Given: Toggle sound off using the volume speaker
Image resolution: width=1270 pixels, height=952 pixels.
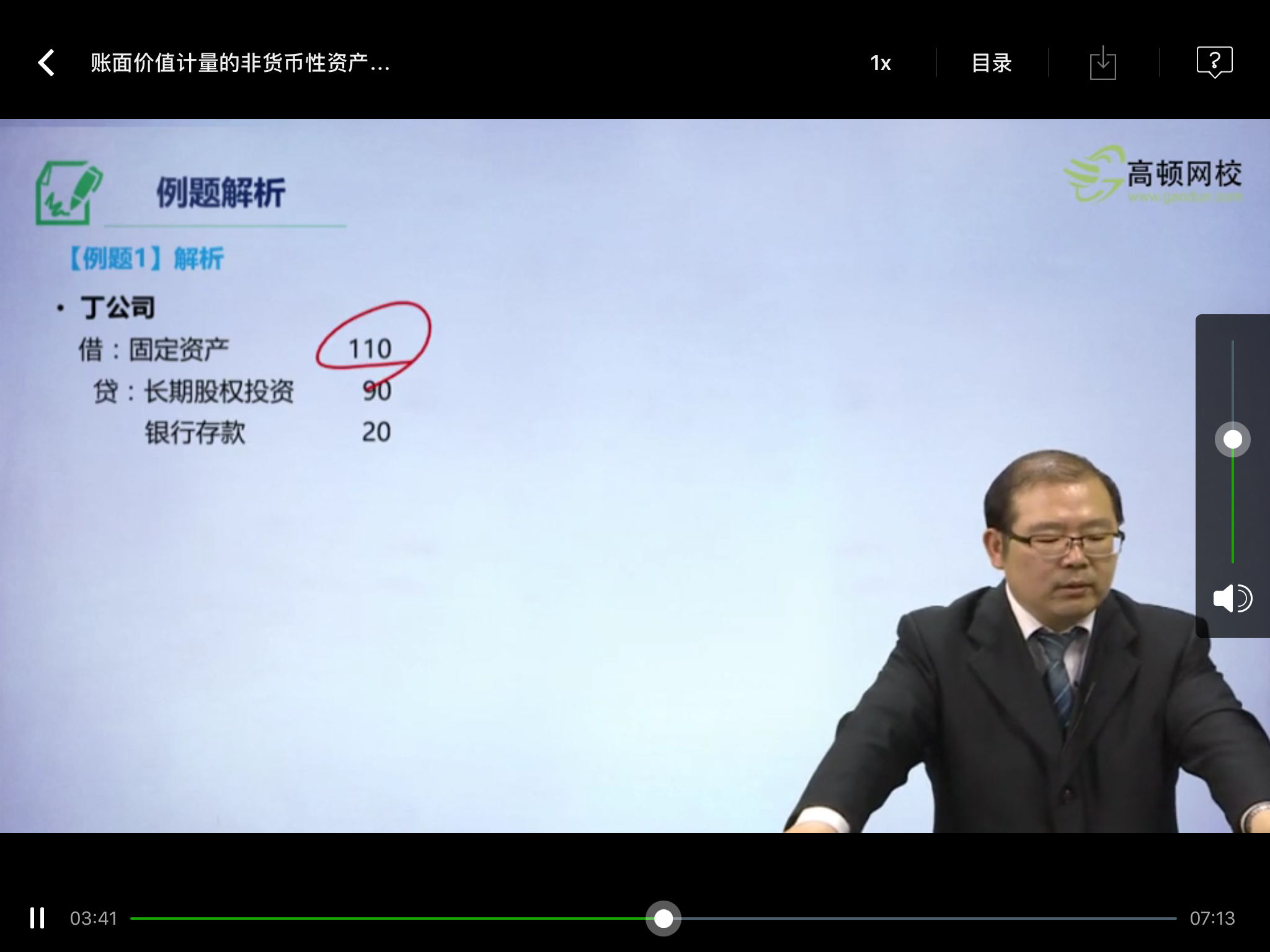Looking at the screenshot, I should tap(1233, 598).
